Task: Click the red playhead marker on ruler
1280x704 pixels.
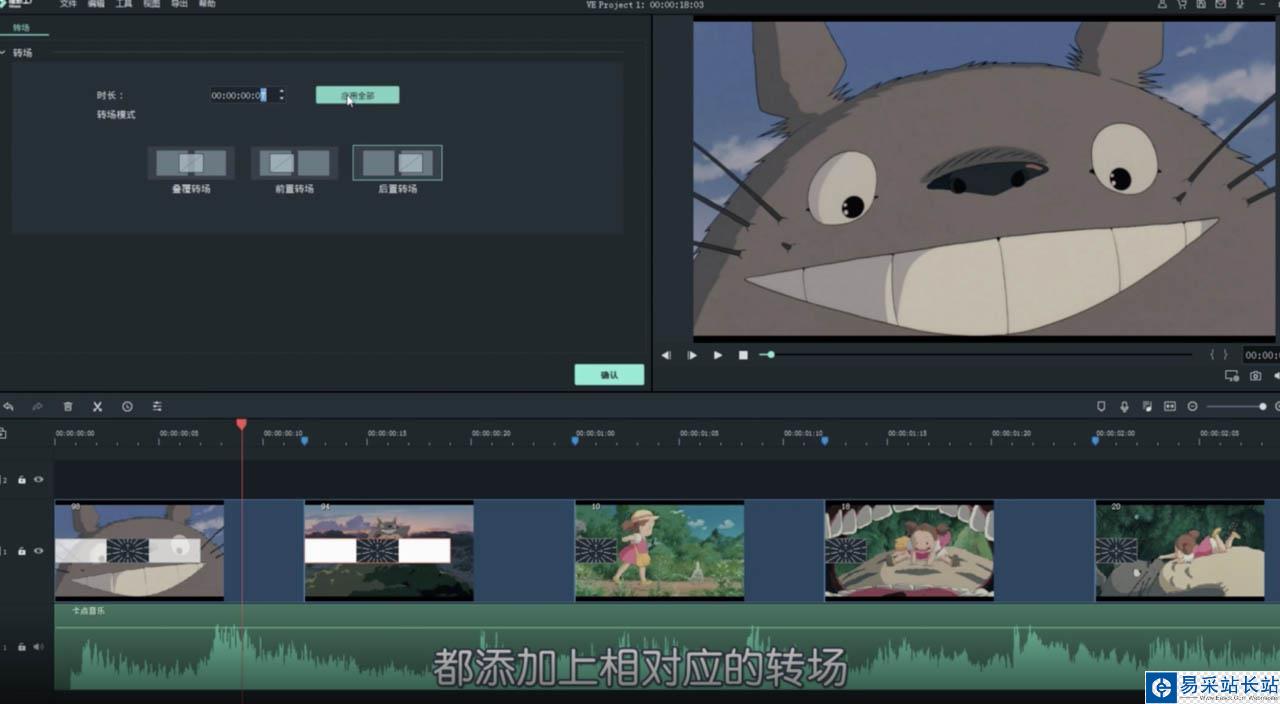Action: tap(241, 424)
